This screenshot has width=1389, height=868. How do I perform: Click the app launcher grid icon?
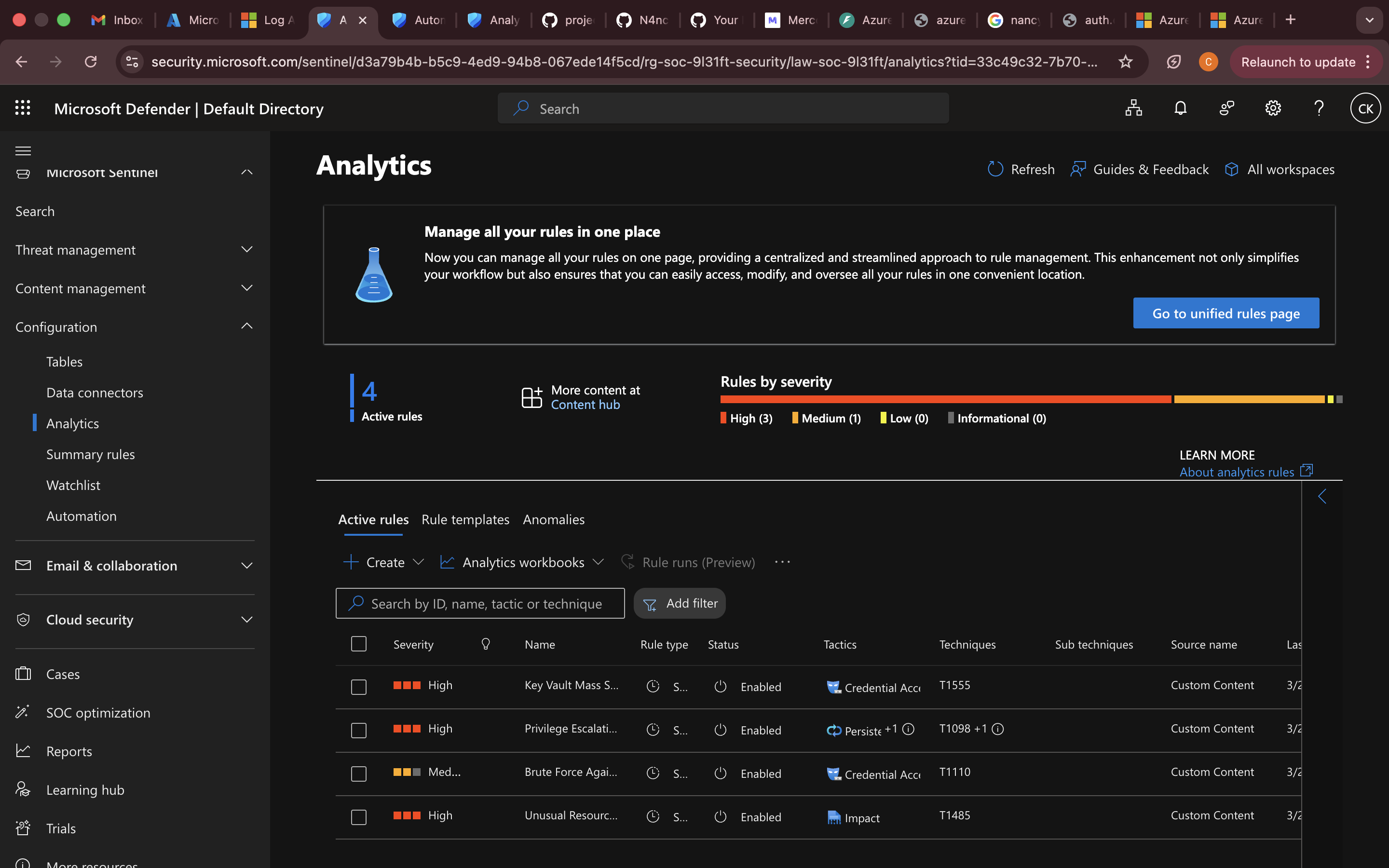22,108
